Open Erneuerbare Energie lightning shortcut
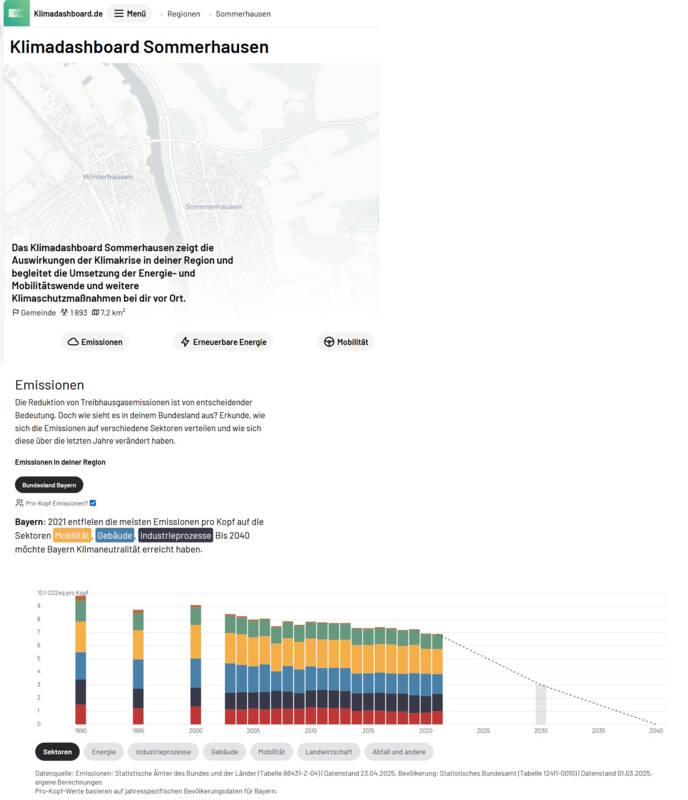The width and height of the screenshot is (688, 800). (x=223, y=342)
